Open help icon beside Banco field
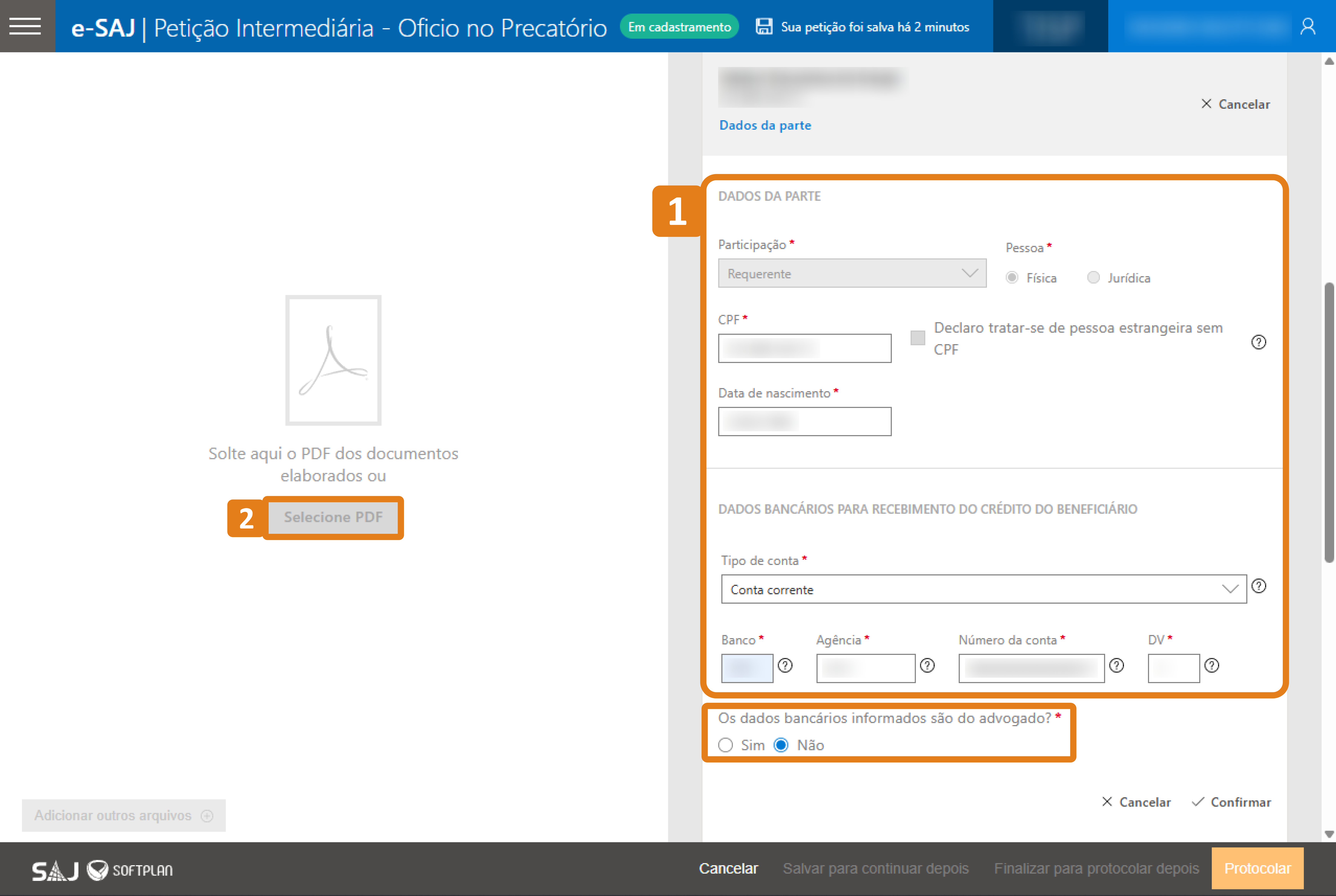Viewport: 1336px width, 896px height. coord(785,665)
